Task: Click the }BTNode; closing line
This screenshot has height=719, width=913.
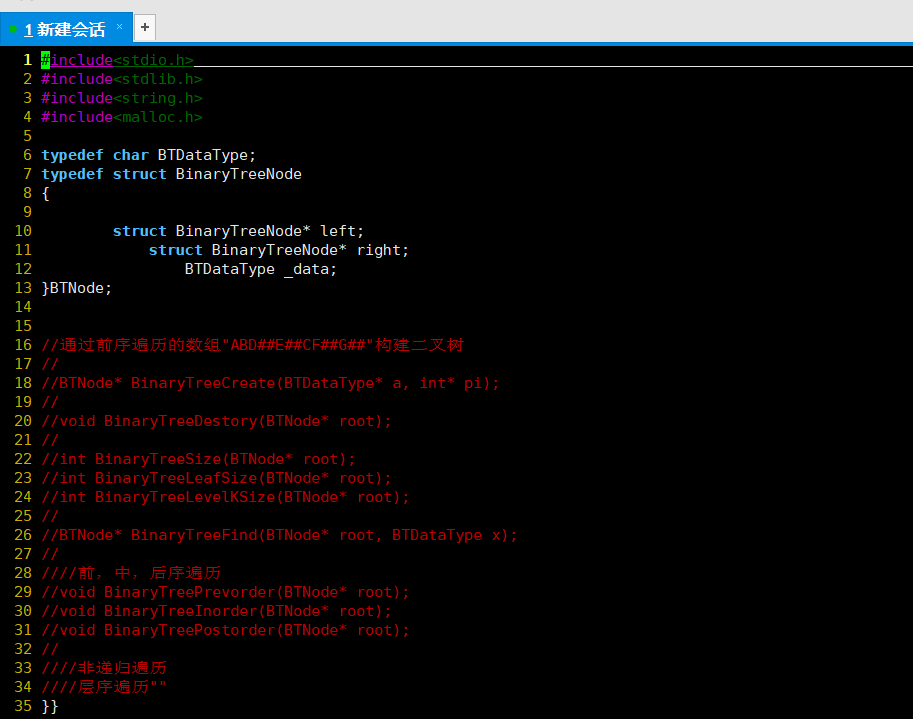Action: pos(75,287)
